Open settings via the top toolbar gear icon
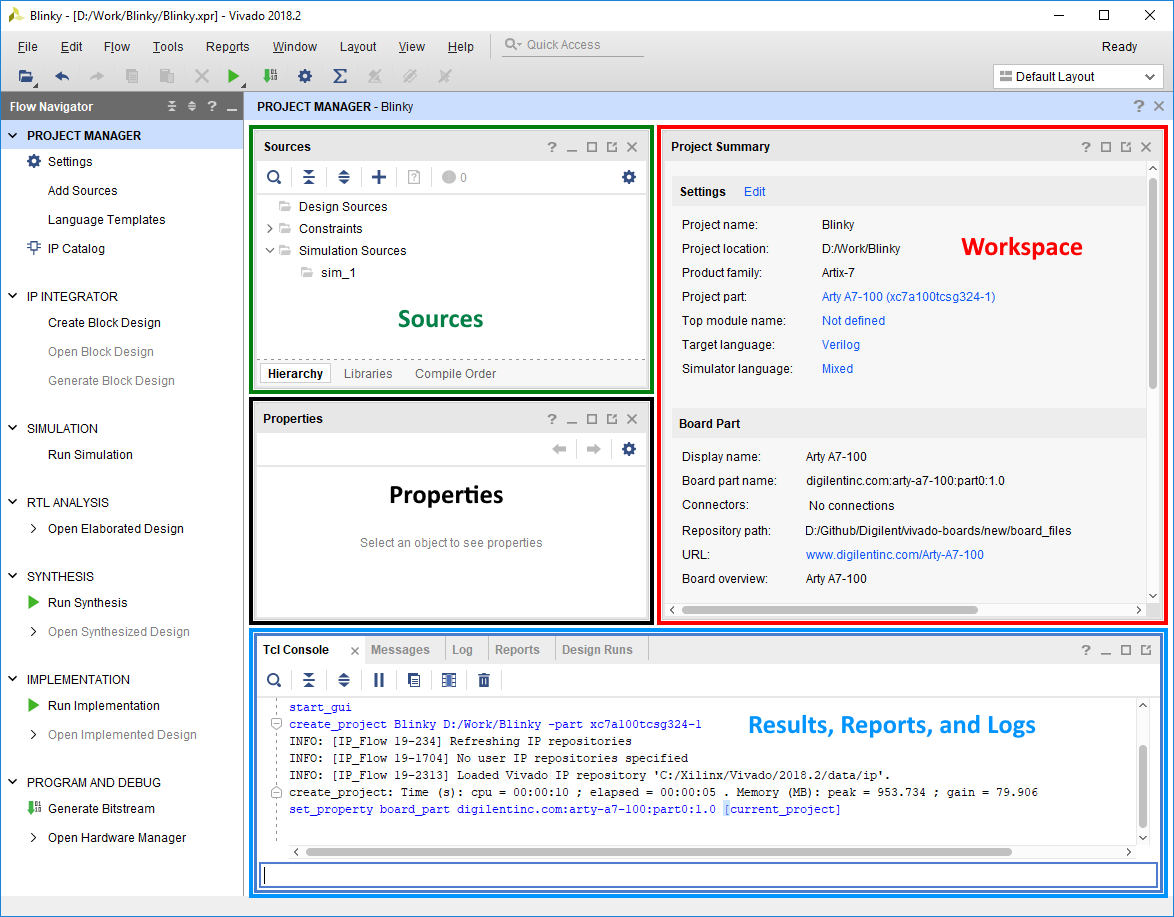Image resolution: width=1174 pixels, height=917 pixels. tap(305, 76)
